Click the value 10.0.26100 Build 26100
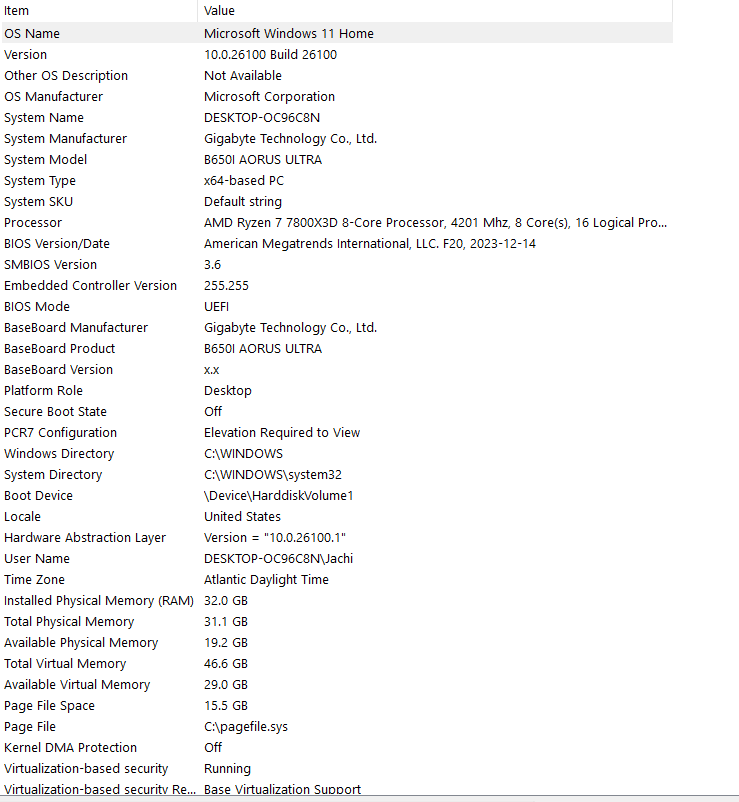The image size is (739, 802). [270, 55]
